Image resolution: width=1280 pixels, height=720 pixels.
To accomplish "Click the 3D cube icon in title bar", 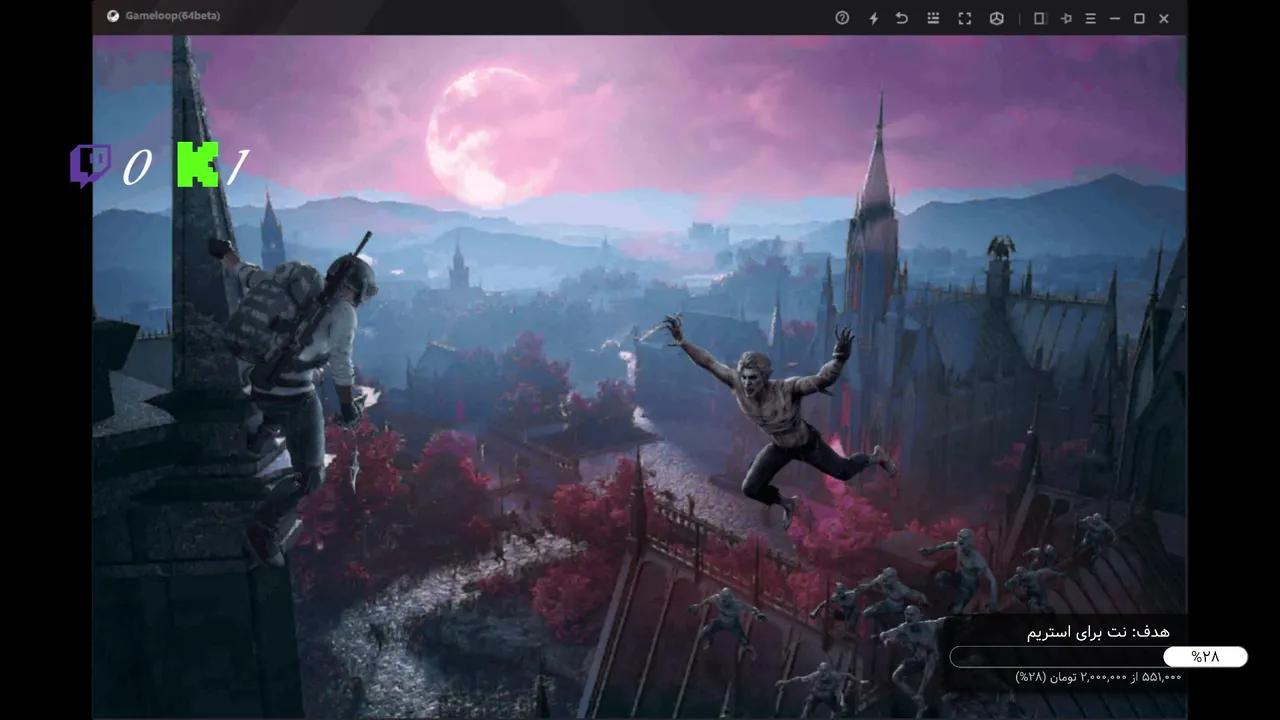I will [996, 18].
